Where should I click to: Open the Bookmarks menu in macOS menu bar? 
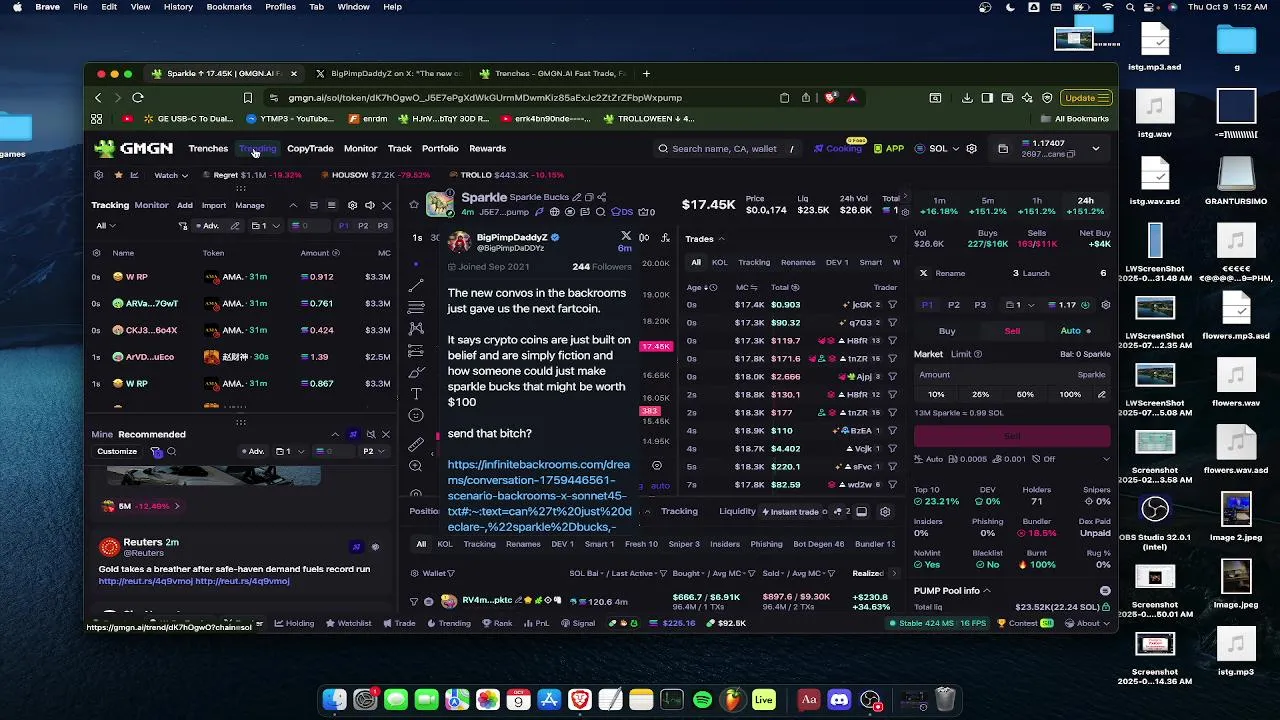229,7
